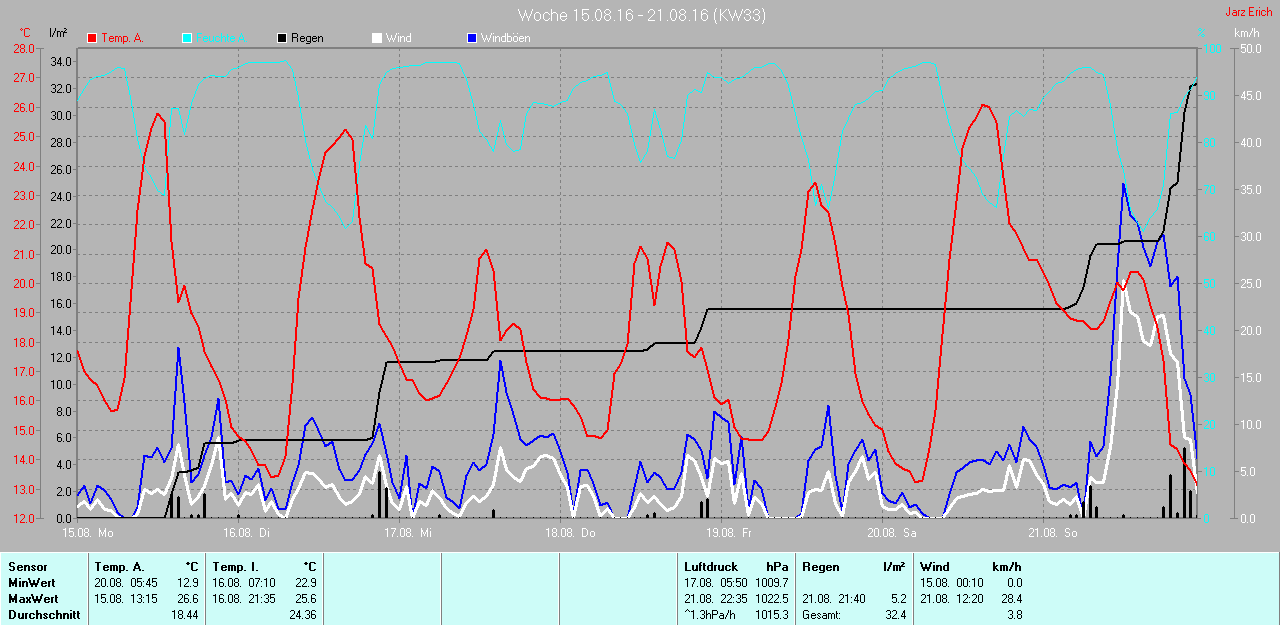Viewport: 1280px width, 625px height.
Task: Select the 17.08. Mi date label
Action: (x=407, y=534)
